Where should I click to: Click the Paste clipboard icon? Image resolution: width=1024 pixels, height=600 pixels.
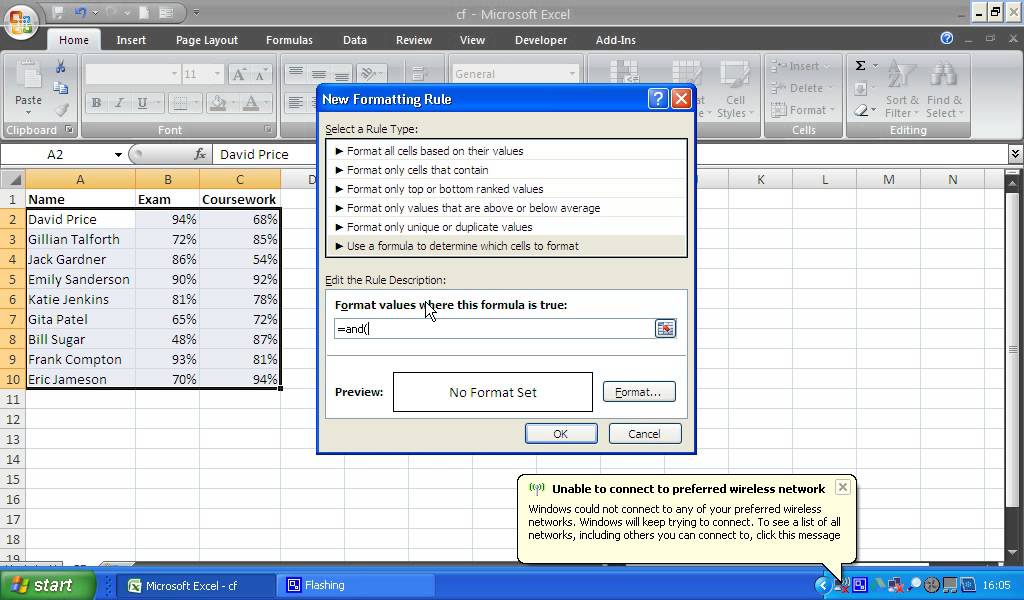click(28, 76)
